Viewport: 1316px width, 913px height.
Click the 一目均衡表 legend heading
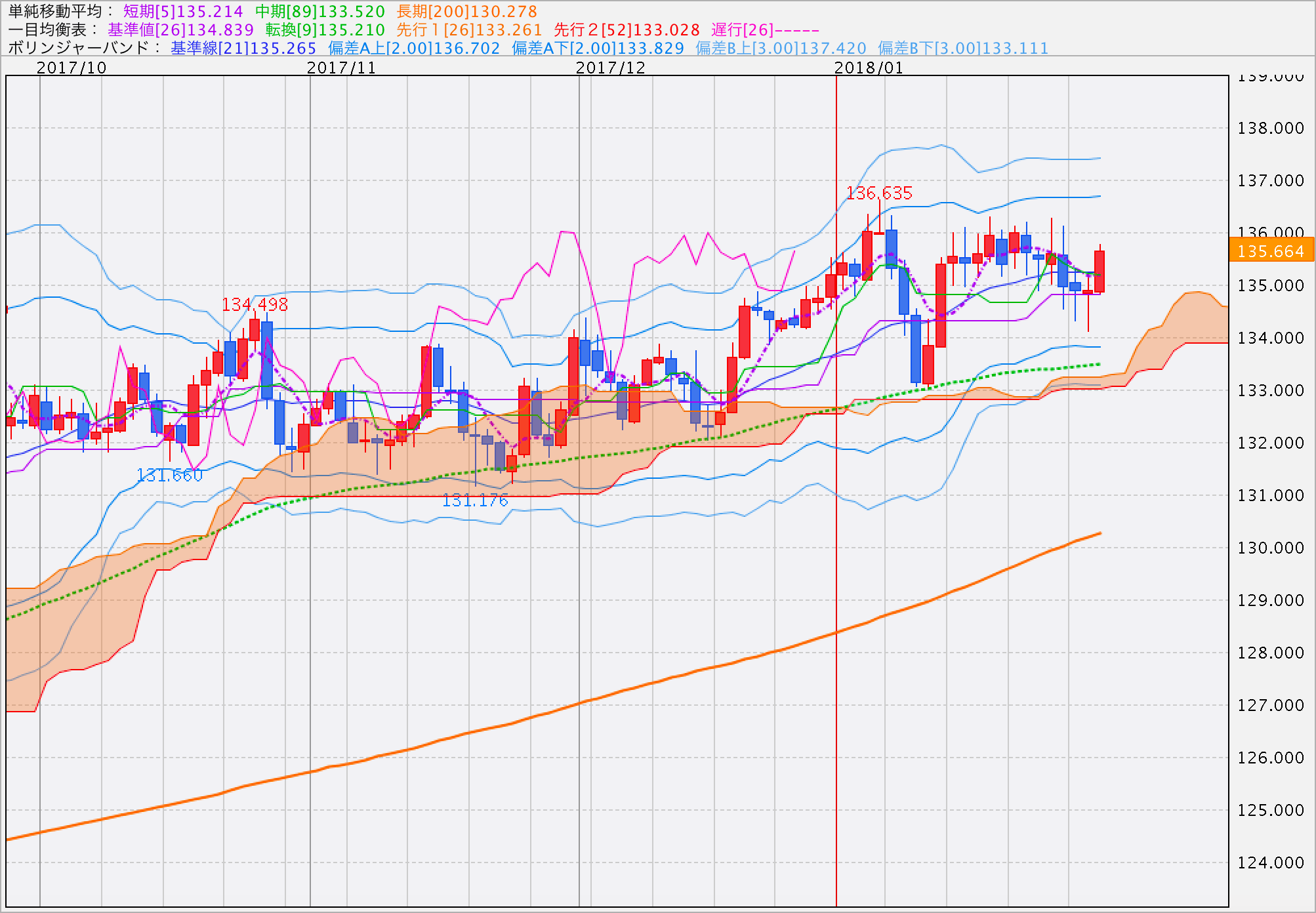point(53,30)
